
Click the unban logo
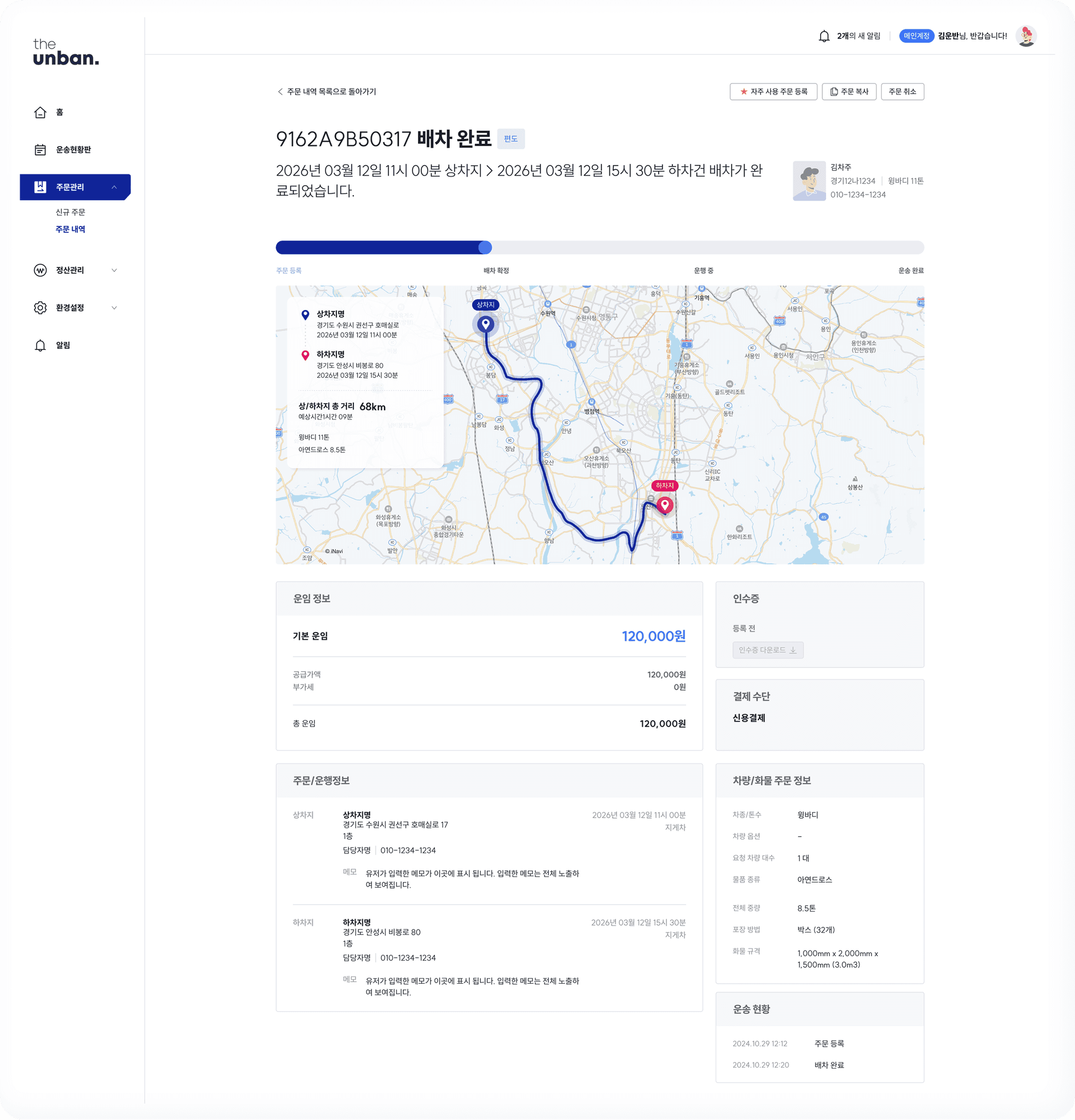[x=66, y=52]
